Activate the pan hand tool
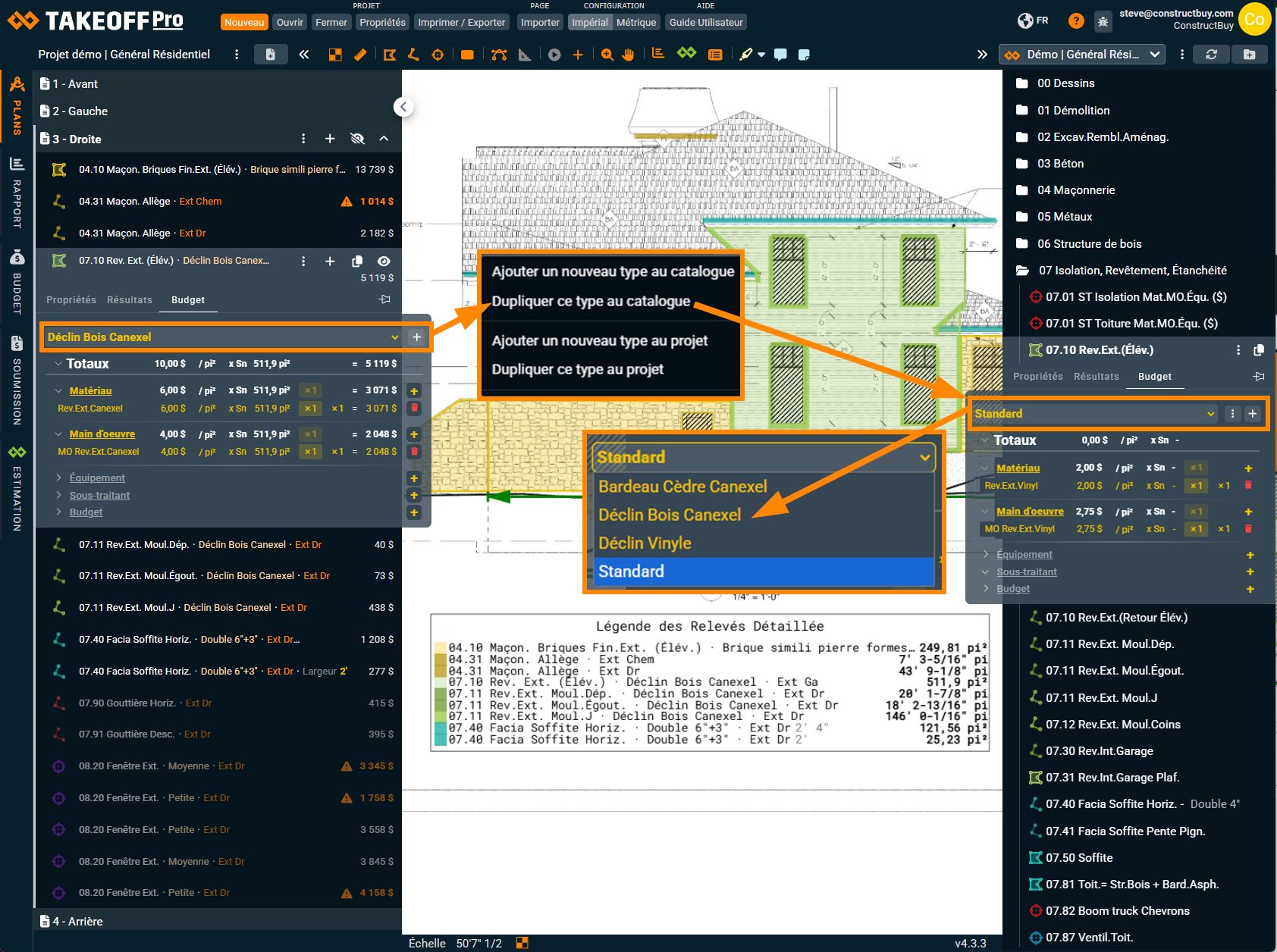 coord(628,55)
